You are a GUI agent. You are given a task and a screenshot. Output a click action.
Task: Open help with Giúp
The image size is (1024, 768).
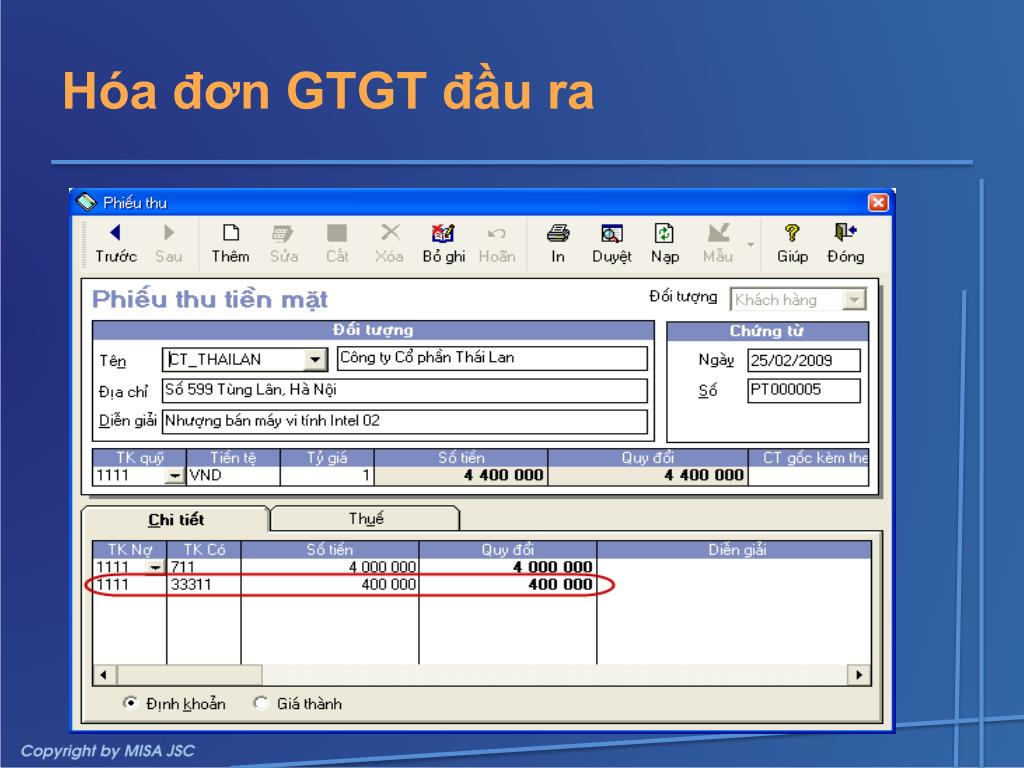792,243
